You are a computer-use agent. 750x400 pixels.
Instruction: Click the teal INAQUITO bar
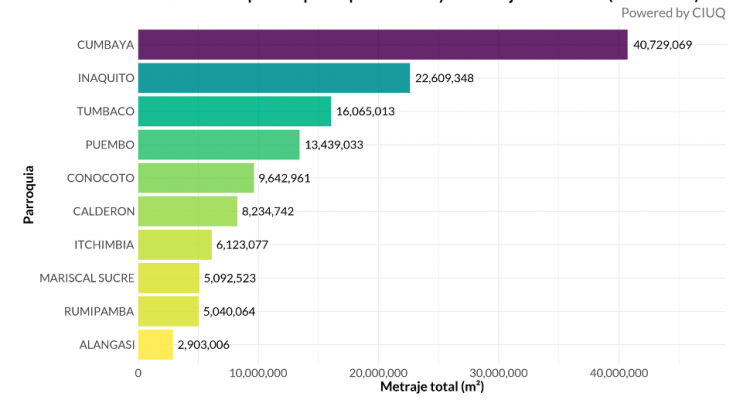pyautogui.click(x=273, y=78)
